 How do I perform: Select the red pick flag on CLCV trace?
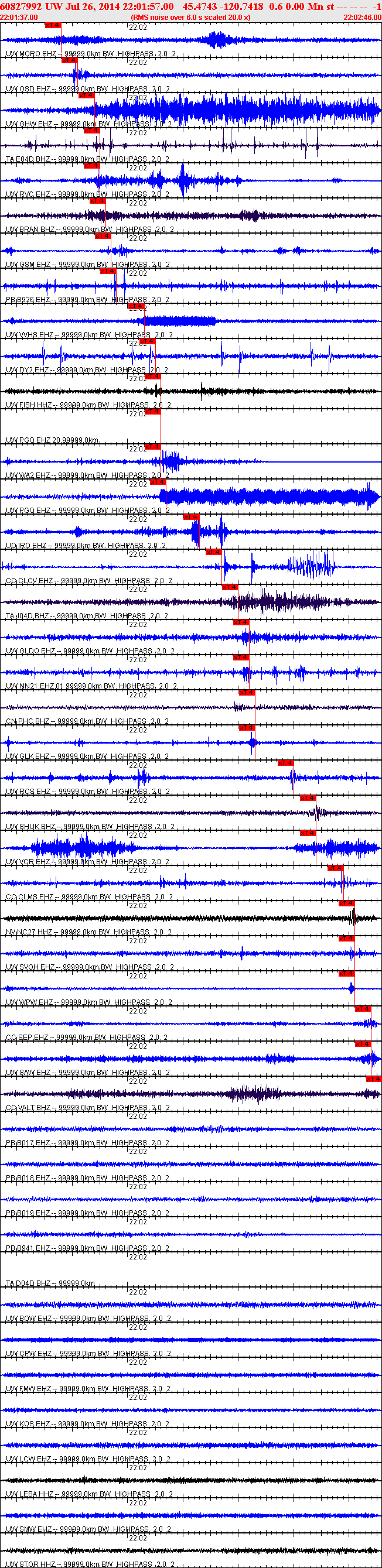(x=213, y=552)
